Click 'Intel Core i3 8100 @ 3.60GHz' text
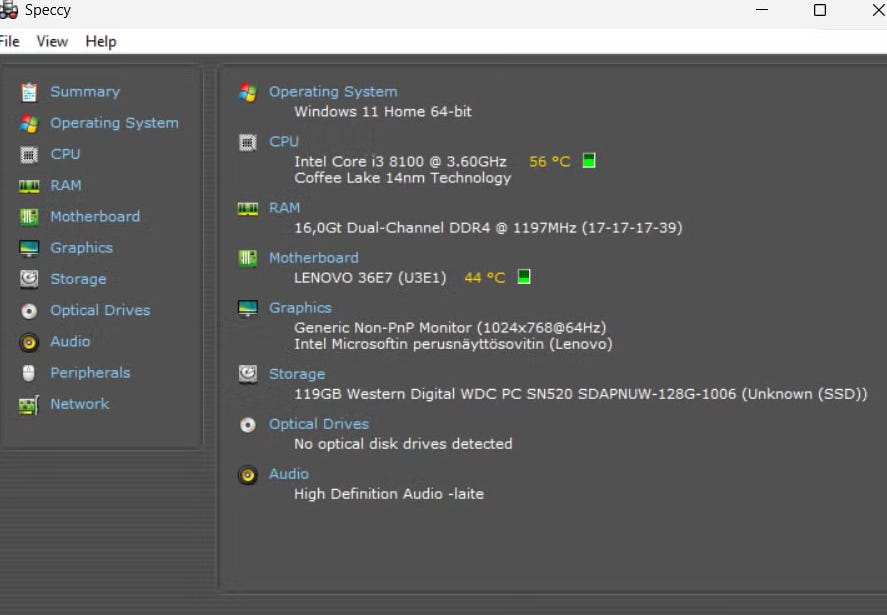Image resolution: width=887 pixels, height=615 pixels. (400, 161)
